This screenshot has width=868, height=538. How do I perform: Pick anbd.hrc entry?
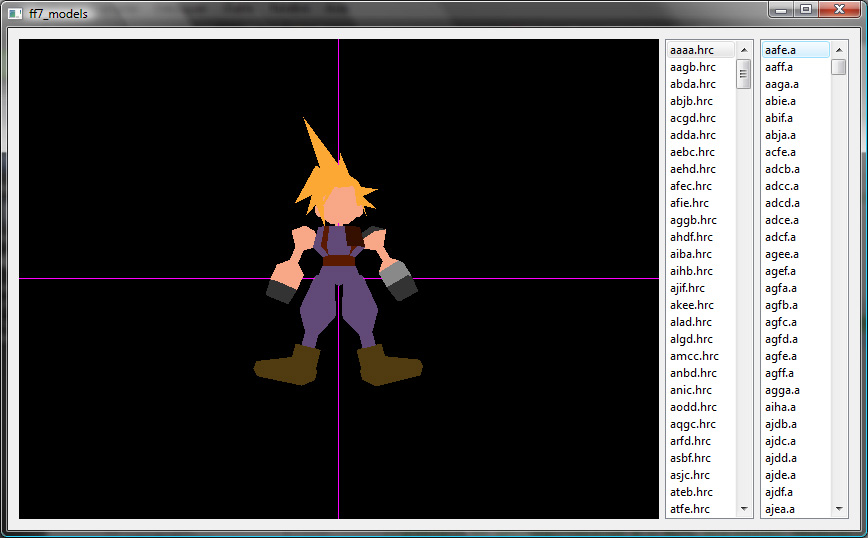[x=701, y=373]
